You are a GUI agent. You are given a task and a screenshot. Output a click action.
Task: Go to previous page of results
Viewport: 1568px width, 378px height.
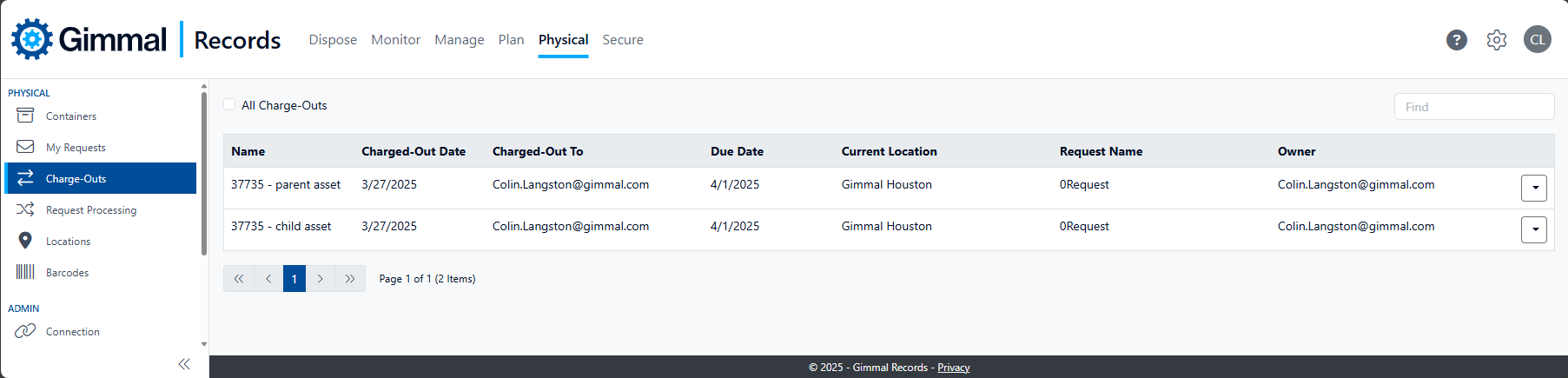[x=268, y=279]
